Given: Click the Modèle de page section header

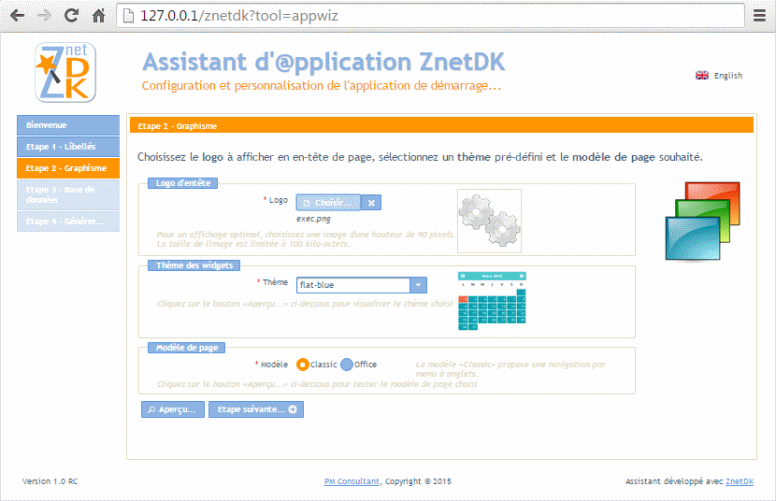Looking at the screenshot, I should coord(187,348).
